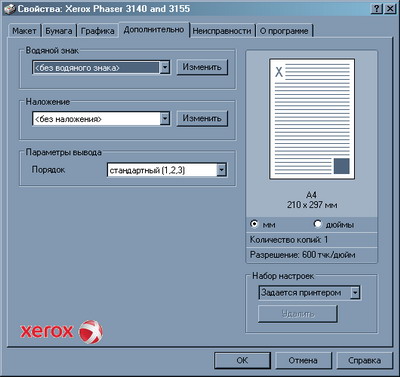The width and height of the screenshot is (400, 377).
Task: Open the Бумага tab
Action: (x=59, y=31)
